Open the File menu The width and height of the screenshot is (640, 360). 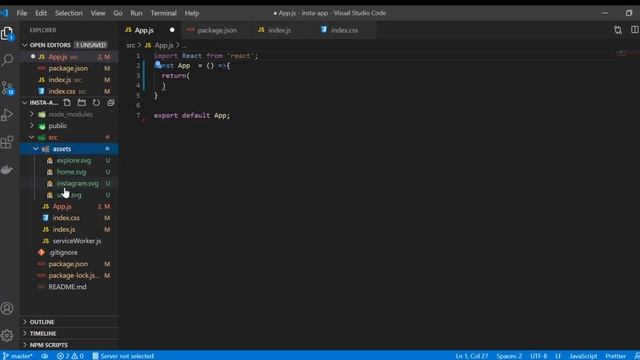(22, 13)
